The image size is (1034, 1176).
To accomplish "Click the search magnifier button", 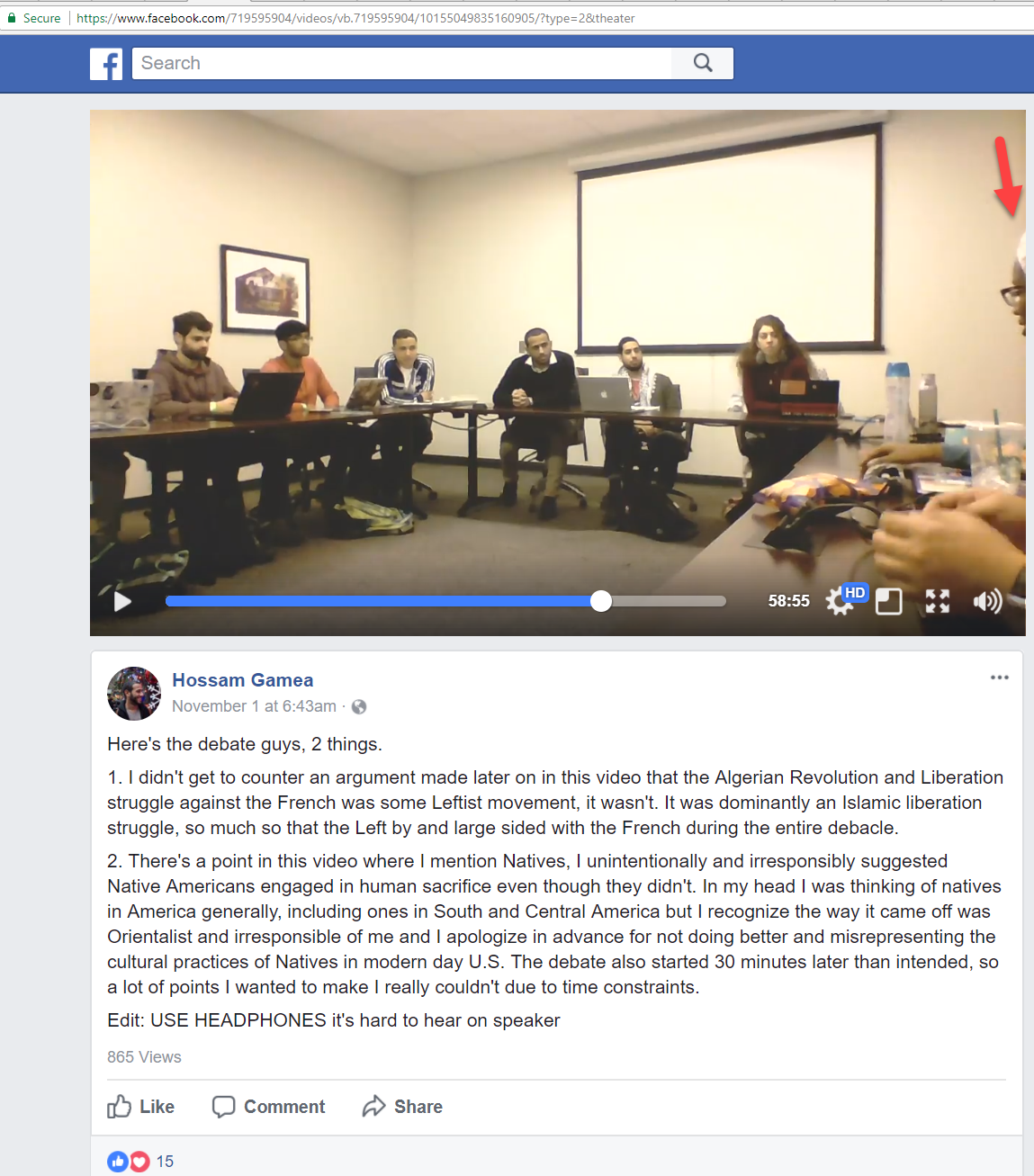I will pos(703,63).
